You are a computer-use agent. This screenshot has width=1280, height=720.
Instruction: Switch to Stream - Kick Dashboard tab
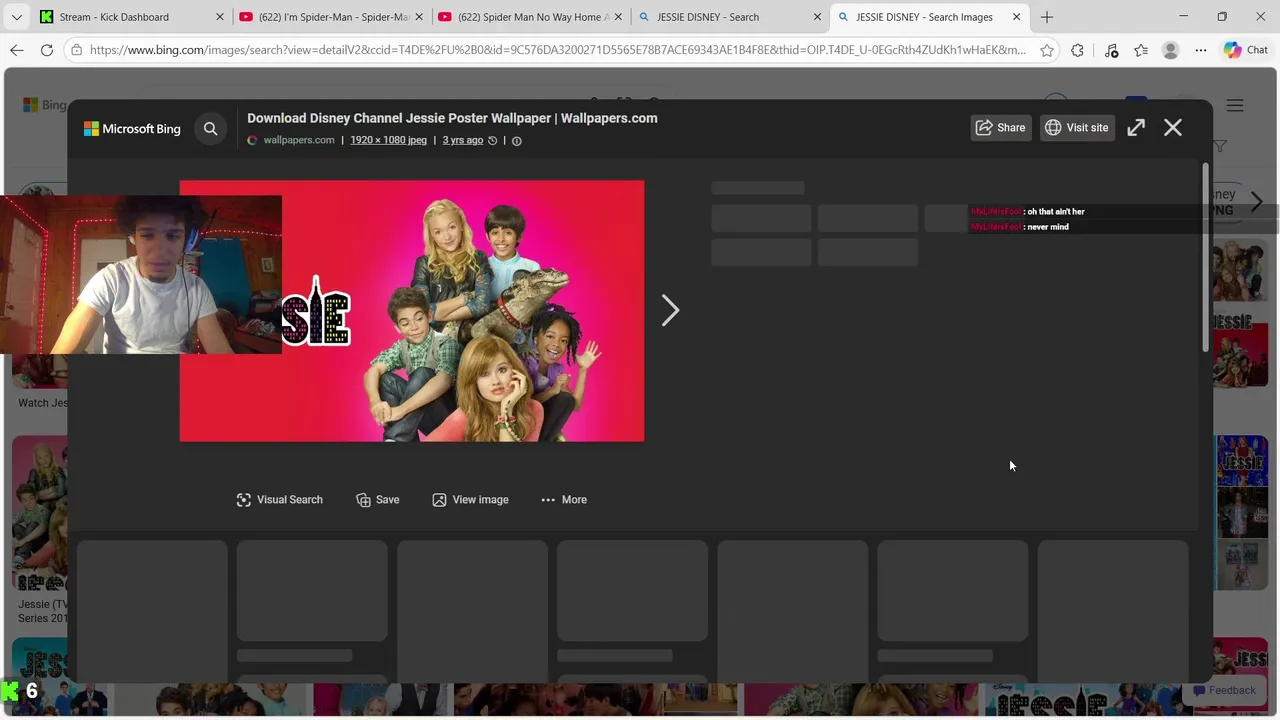tap(130, 17)
